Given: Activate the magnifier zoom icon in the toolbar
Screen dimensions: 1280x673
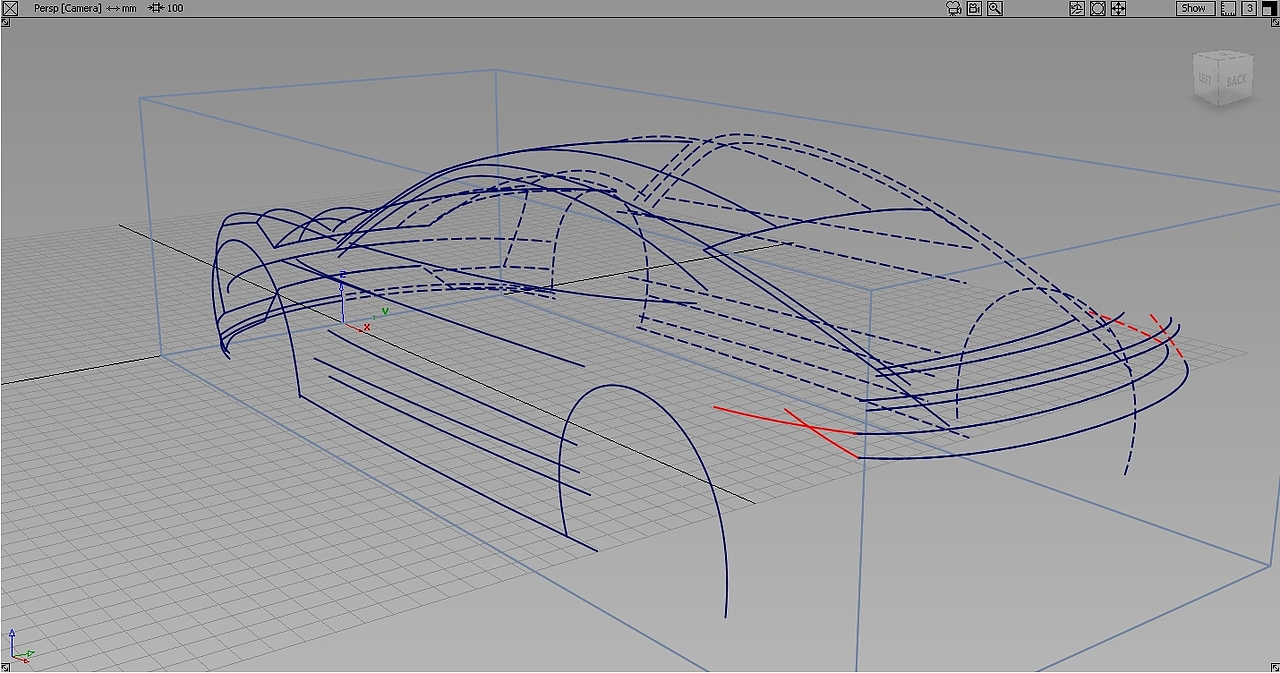Looking at the screenshot, I should pos(995,8).
